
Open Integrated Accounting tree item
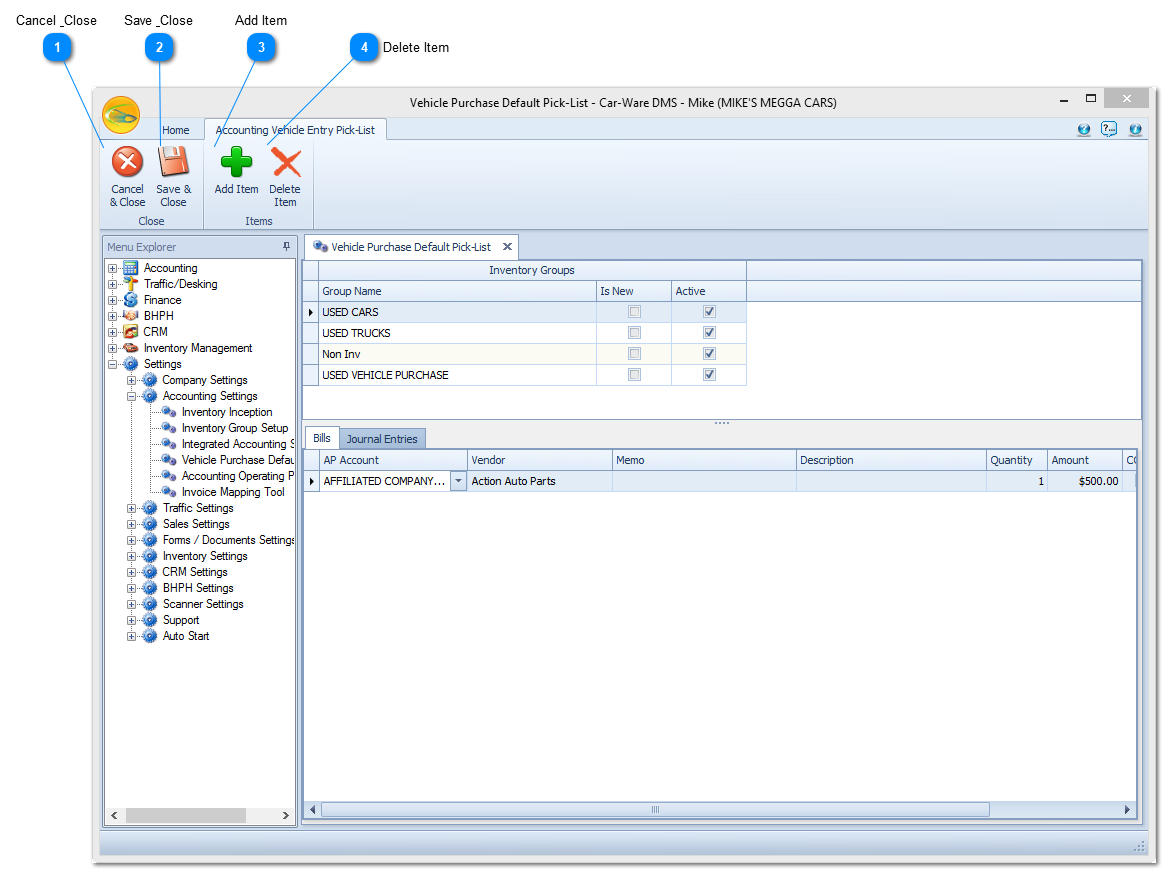pyautogui.click(x=238, y=444)
